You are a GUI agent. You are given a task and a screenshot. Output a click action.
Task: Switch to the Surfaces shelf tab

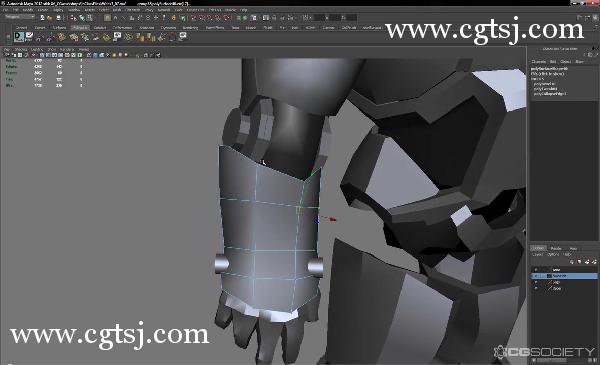click(59, 28)
